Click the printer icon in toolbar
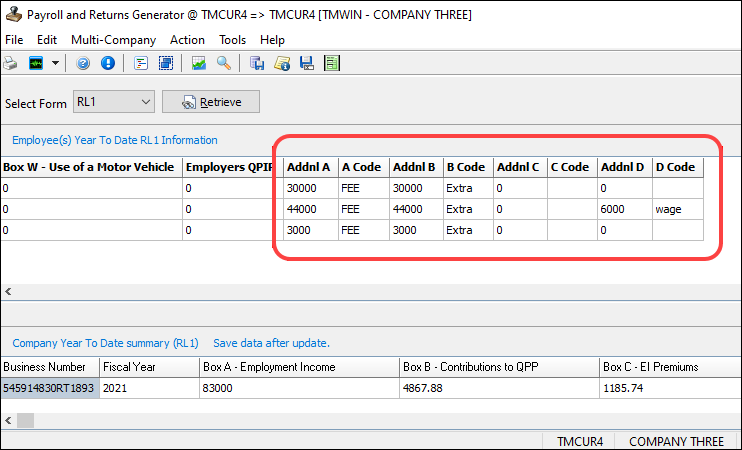The height and width of the screenshot is (450, 742). tap(10, 63)
